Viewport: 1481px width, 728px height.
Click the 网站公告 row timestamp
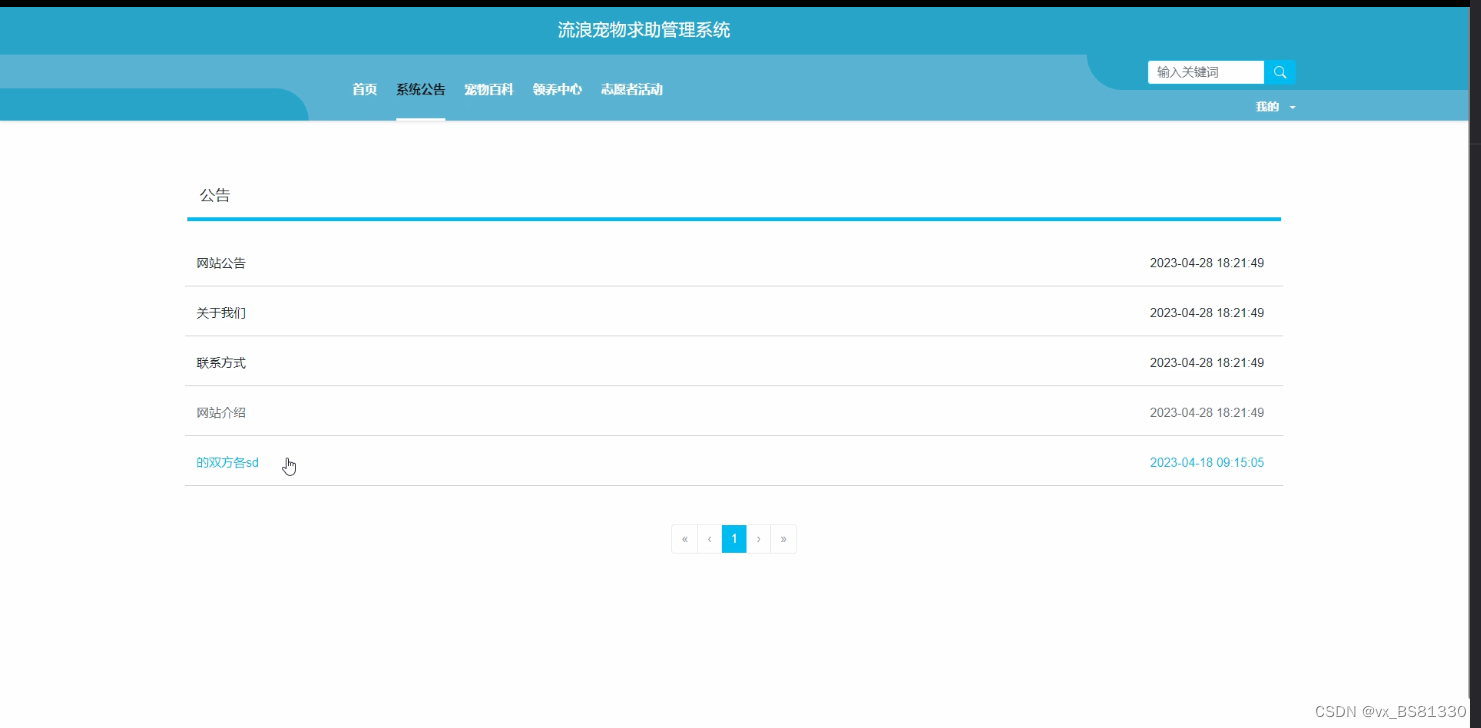[x=1207, y=263]
